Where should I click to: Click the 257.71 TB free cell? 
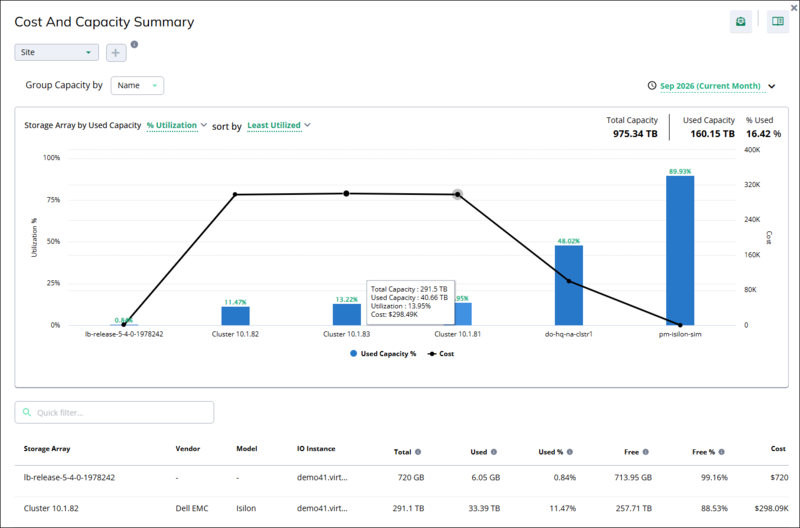click(x=634, y=508)
